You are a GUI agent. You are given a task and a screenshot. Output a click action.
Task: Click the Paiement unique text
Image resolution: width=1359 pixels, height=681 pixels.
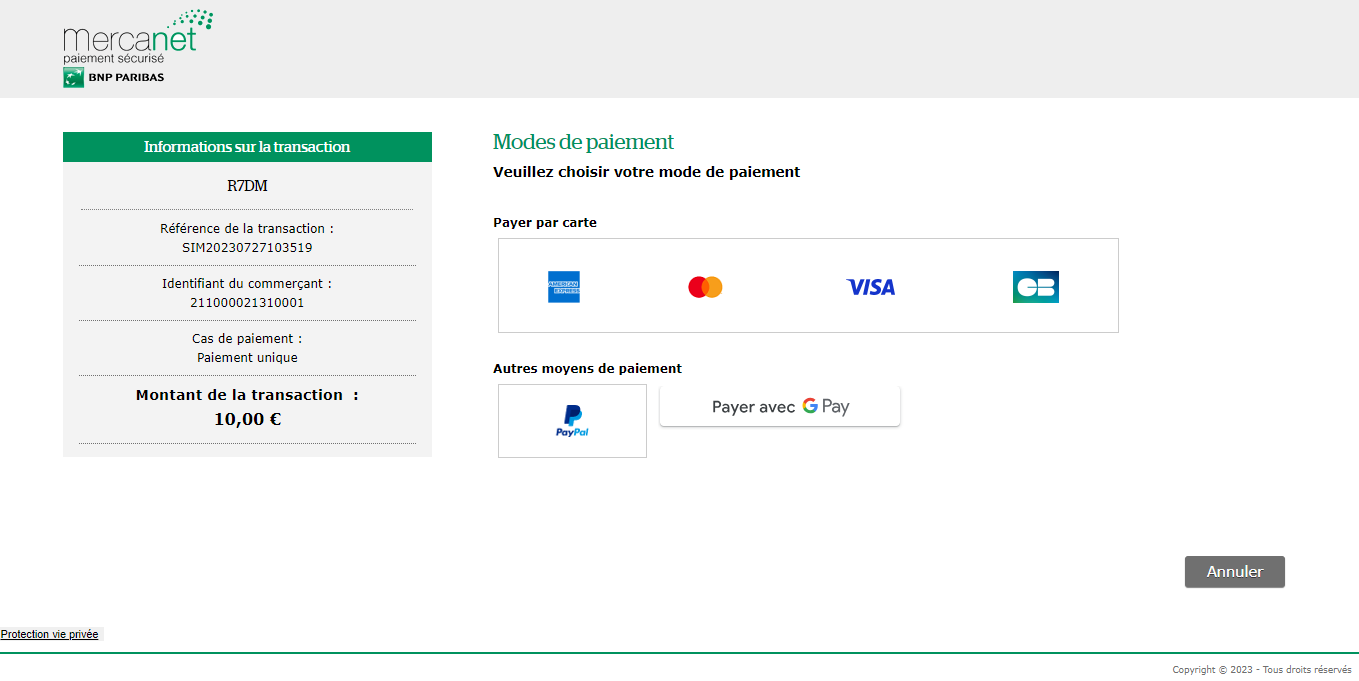[x=247, y=357]
